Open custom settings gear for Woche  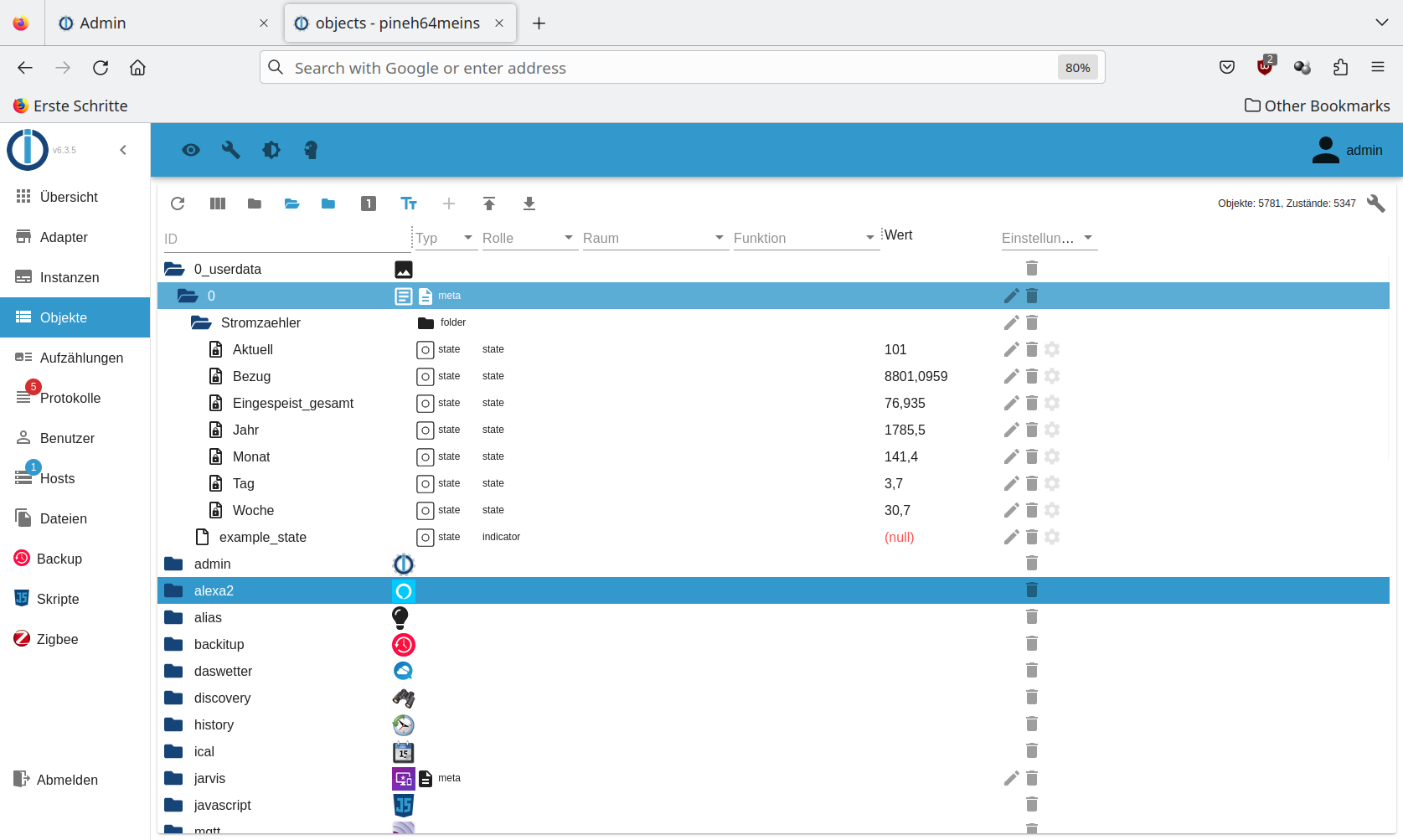point(1053,510)
